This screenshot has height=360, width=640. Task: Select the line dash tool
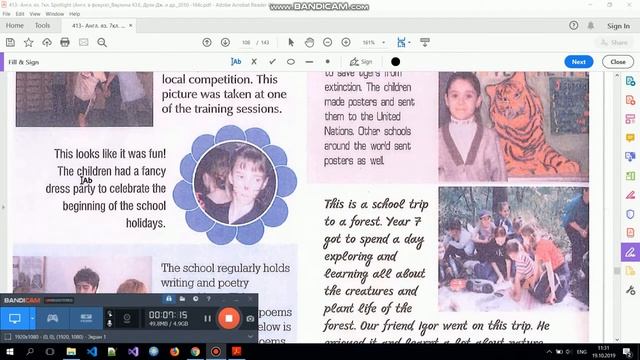click(309, 62)
